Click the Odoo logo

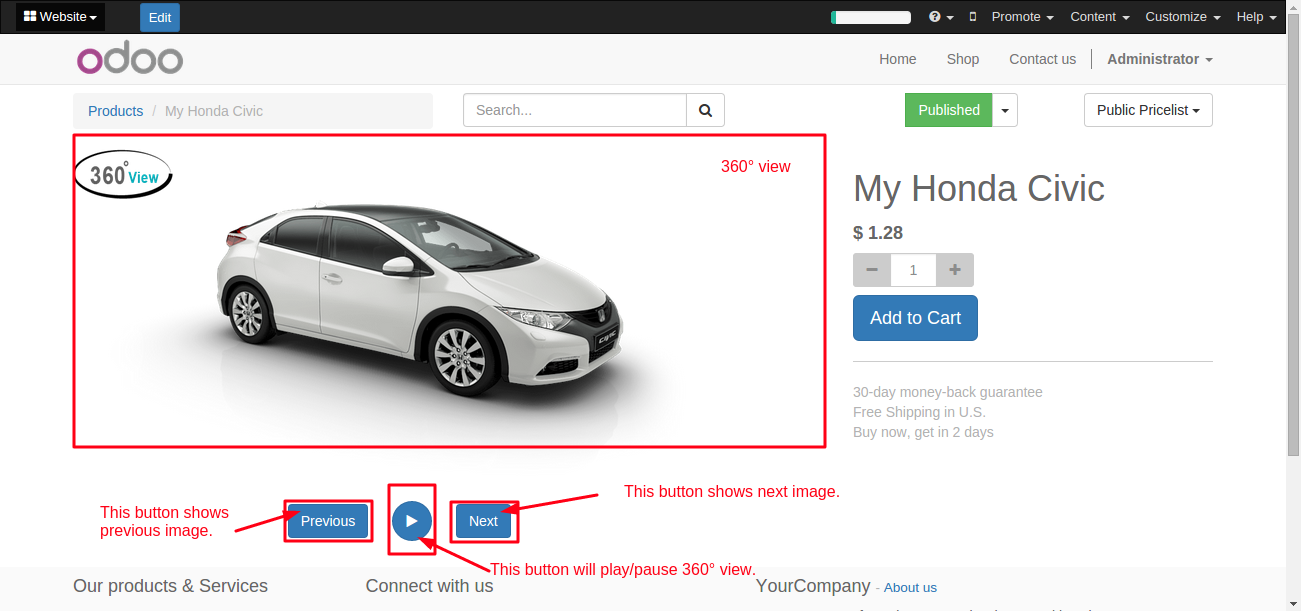point(130,60)
